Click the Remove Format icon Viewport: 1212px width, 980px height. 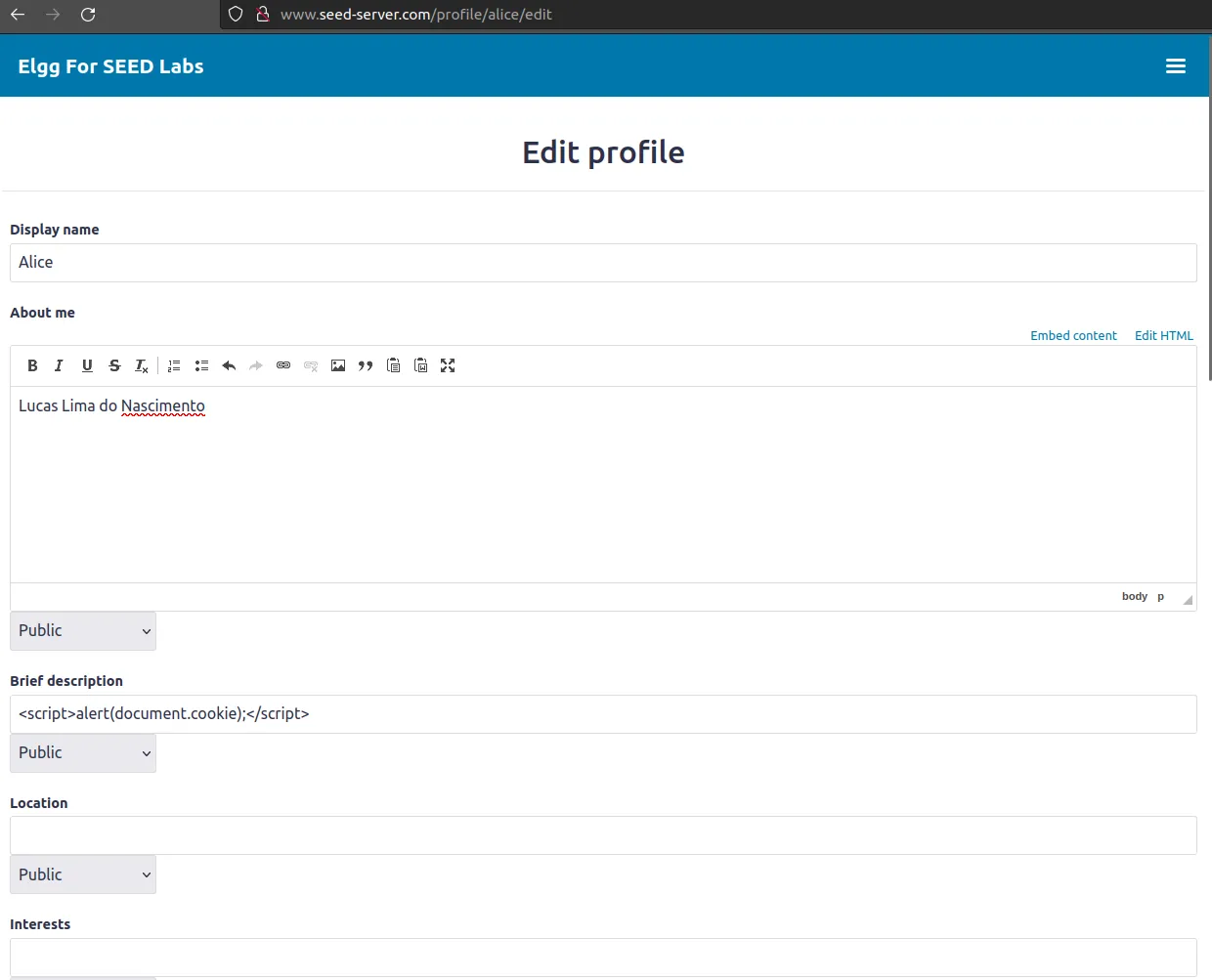point(142,365)
